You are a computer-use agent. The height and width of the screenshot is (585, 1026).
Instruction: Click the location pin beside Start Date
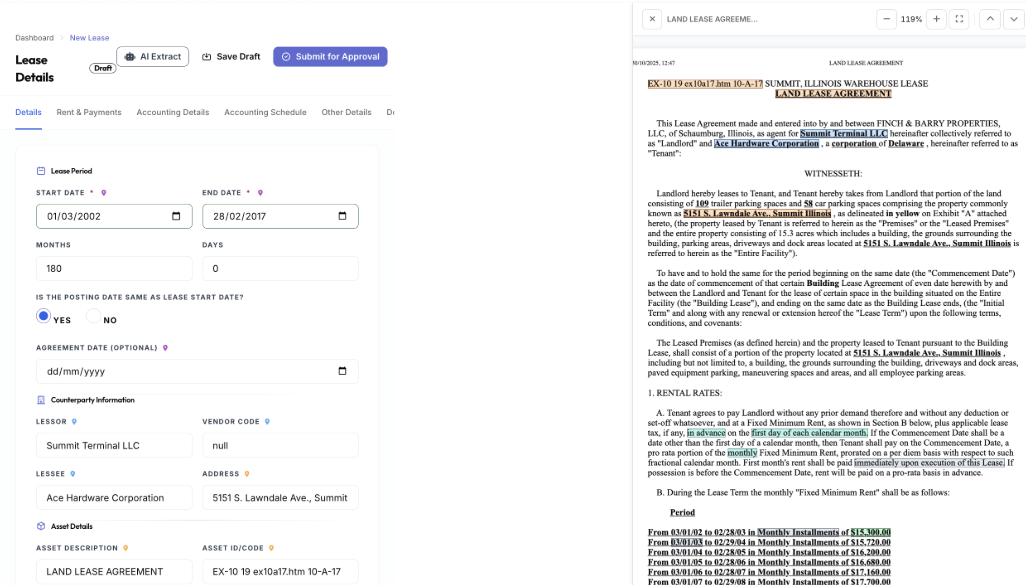[x=103, y=193]
